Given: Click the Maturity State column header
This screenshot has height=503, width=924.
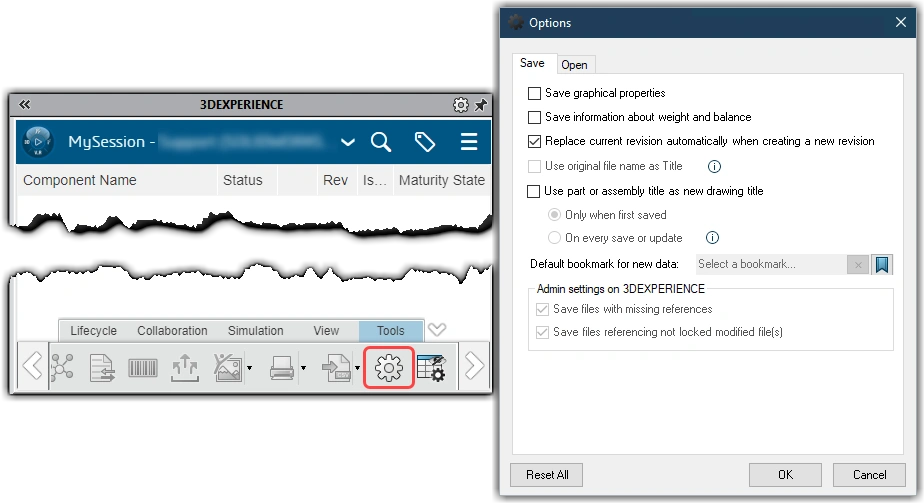Looking at the screenshot, I should 442,180.
